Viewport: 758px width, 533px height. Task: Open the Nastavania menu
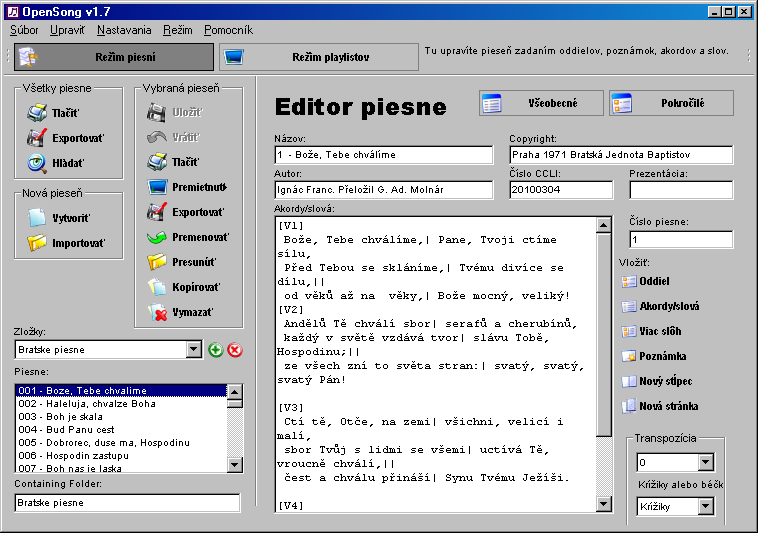click(x=124, y=30)
